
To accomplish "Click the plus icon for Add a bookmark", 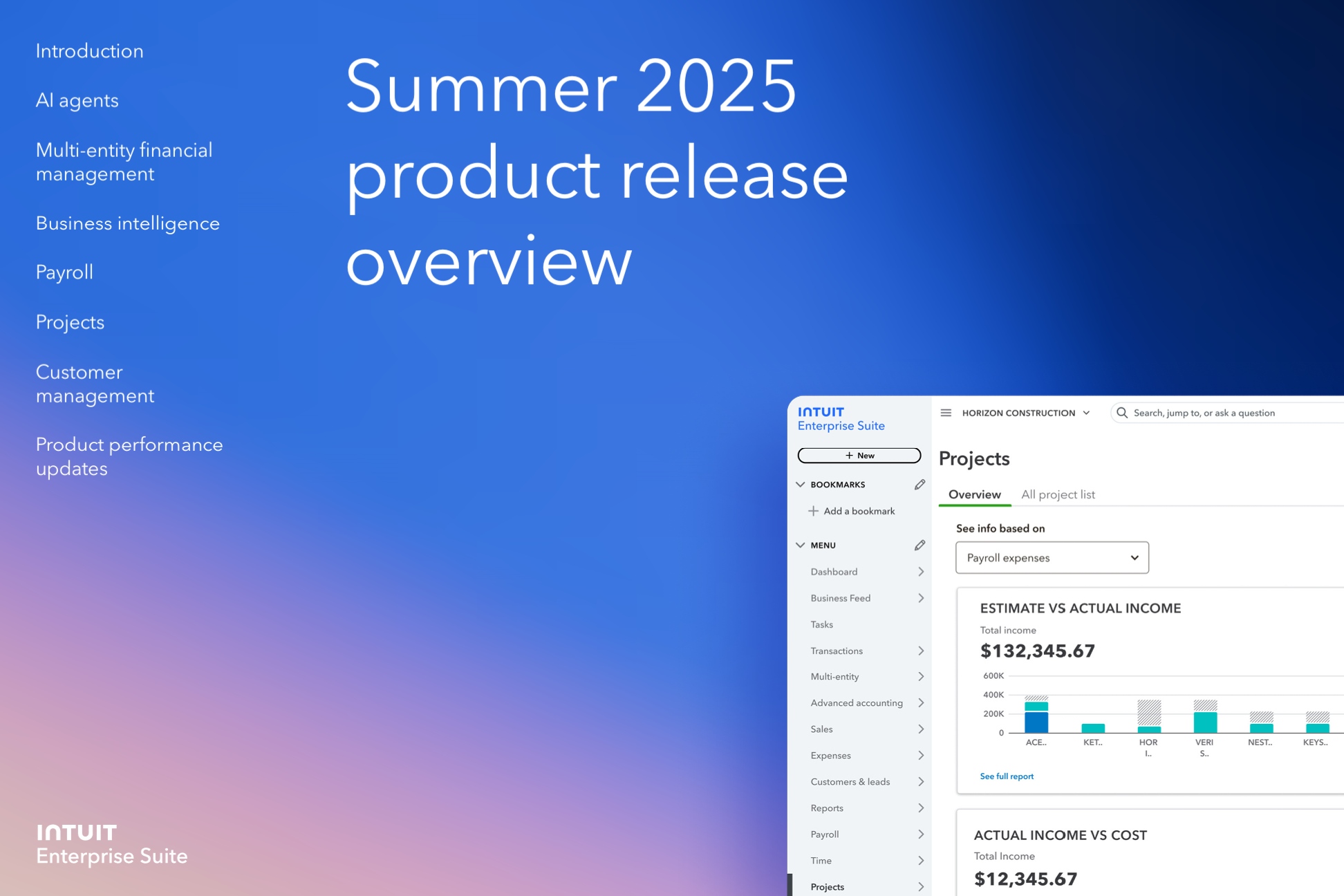I will click(x=814, y=511).
